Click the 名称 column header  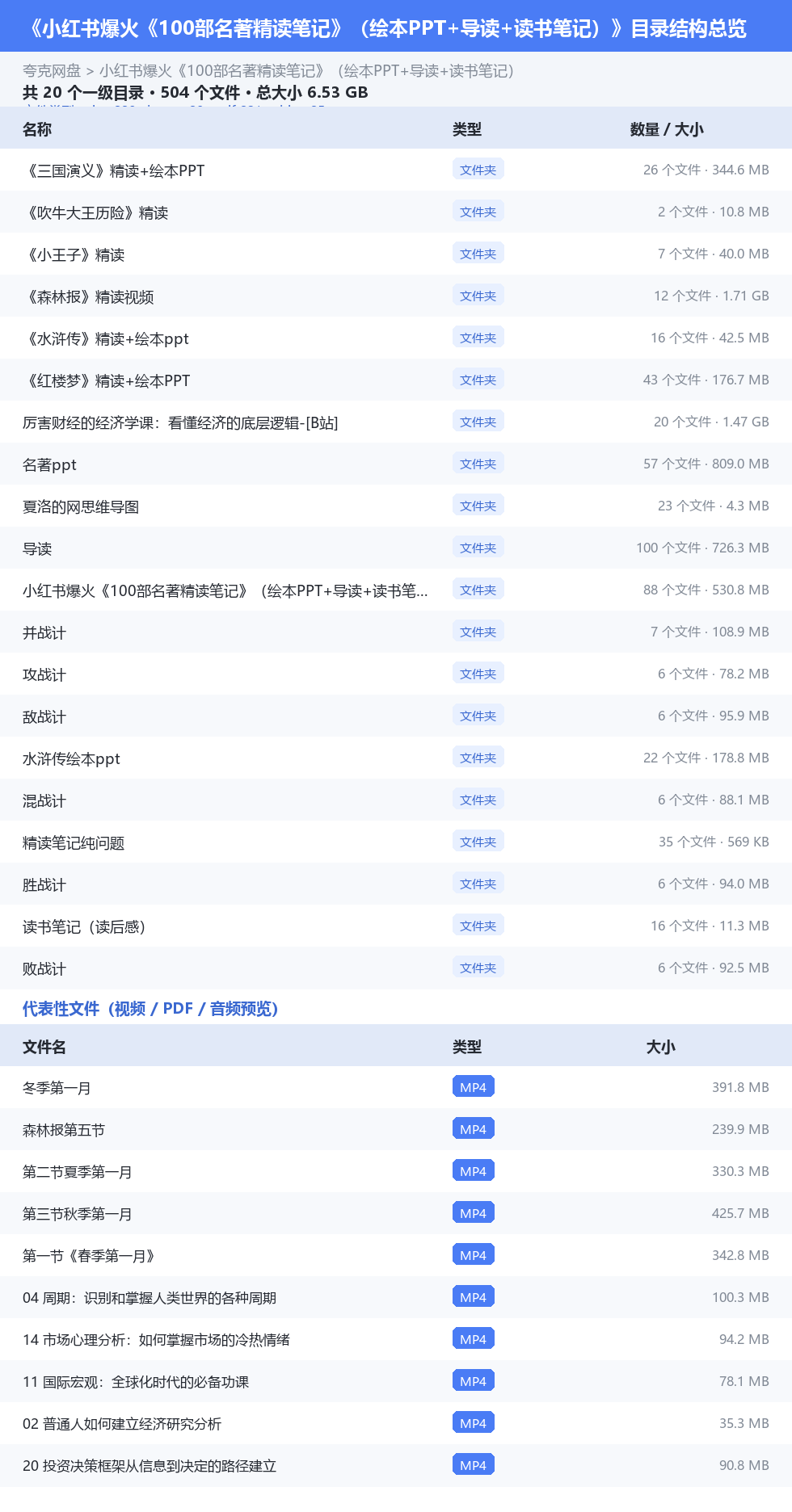click(37, 129)
